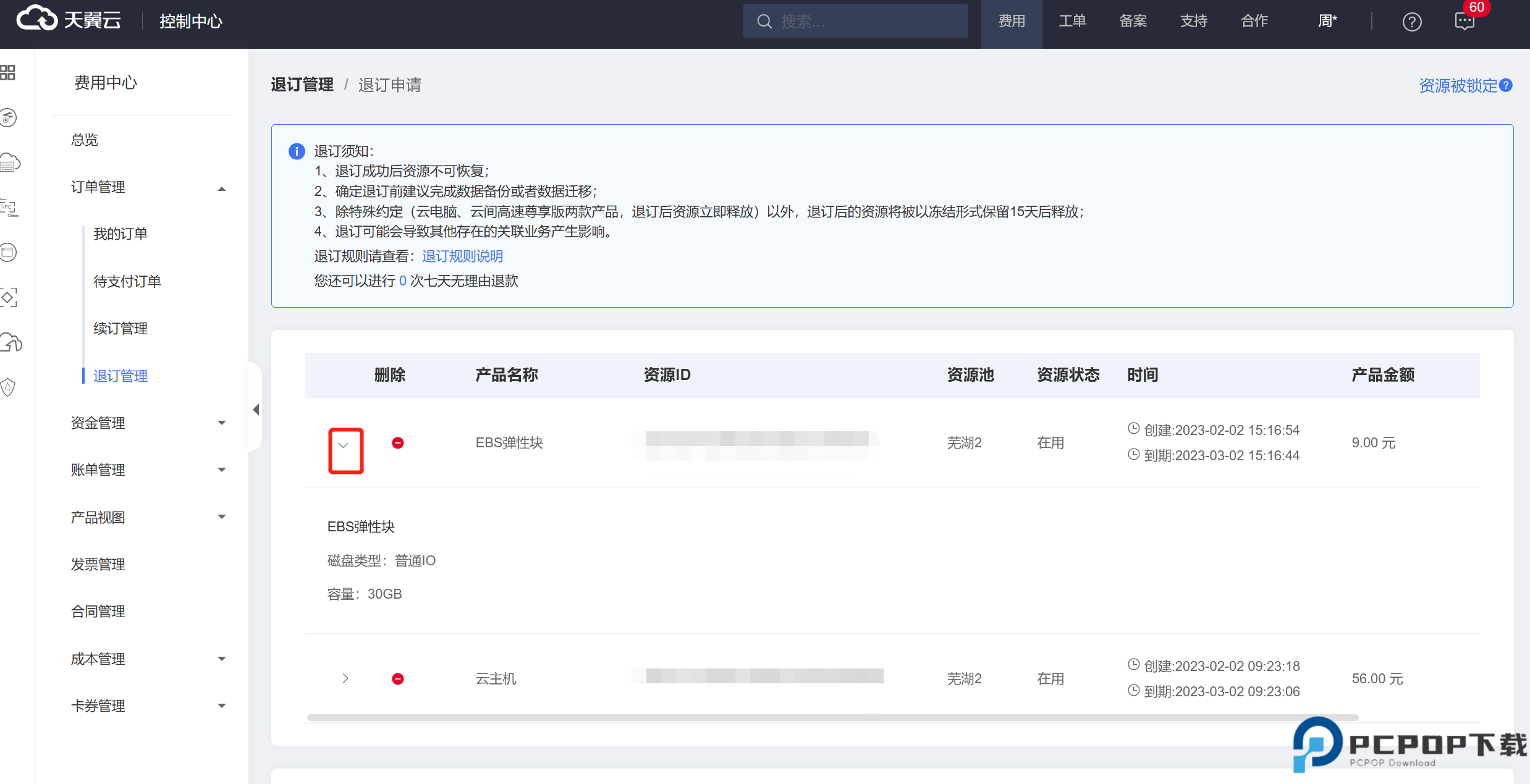The width and height of the screenshot is (1530, 784).
Task: Open messages icon showing 60 notifications
Action: point(1464,21)
